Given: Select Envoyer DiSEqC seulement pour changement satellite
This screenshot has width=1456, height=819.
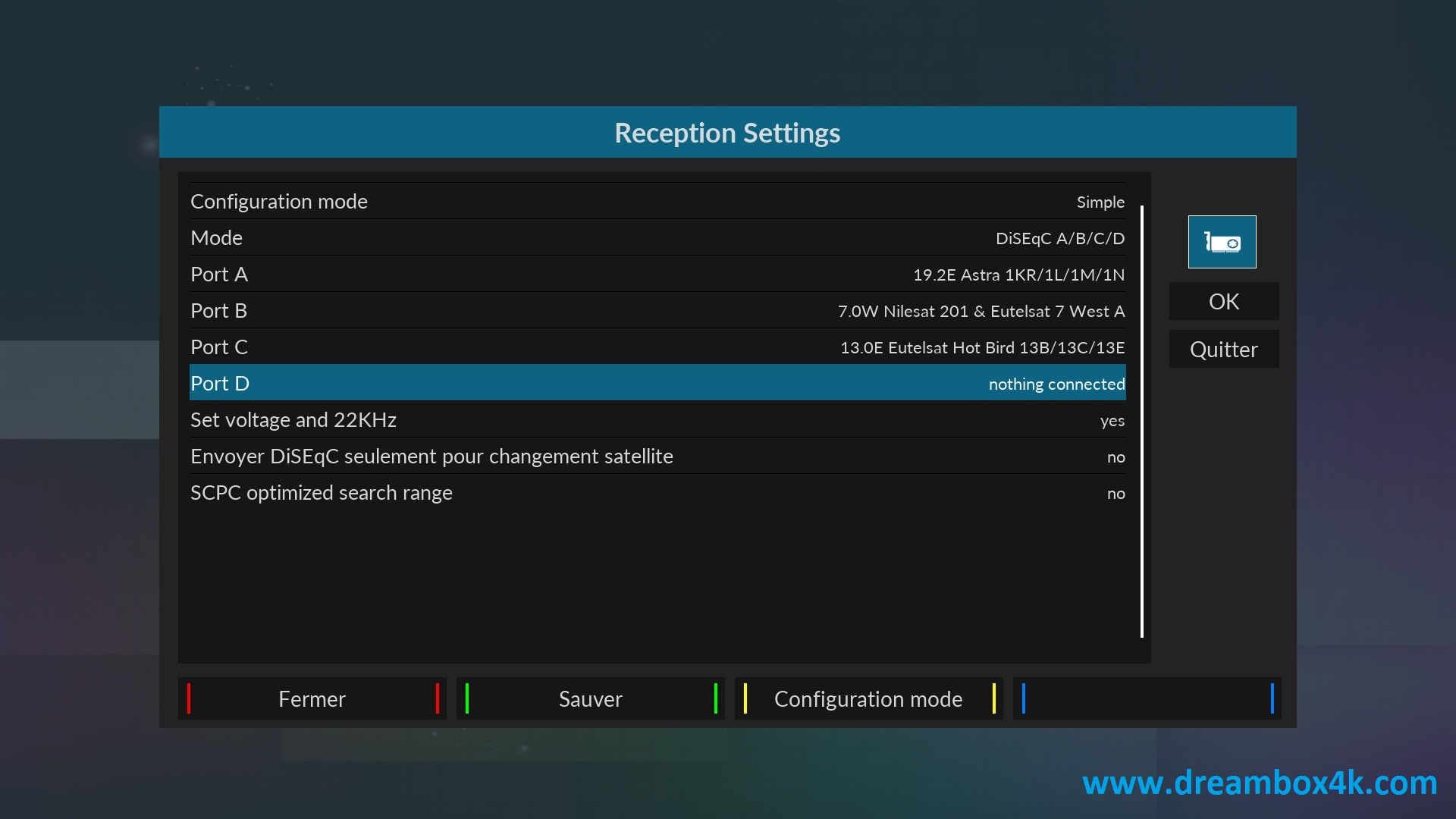Looking at the screenshot, I should coord(431,456).
